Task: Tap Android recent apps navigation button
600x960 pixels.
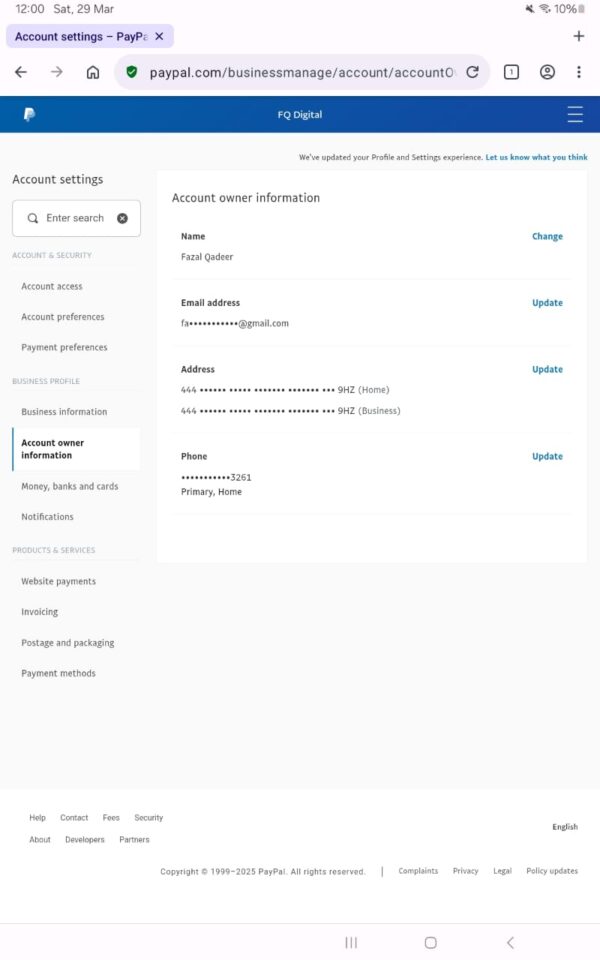Action: [351, 943]
